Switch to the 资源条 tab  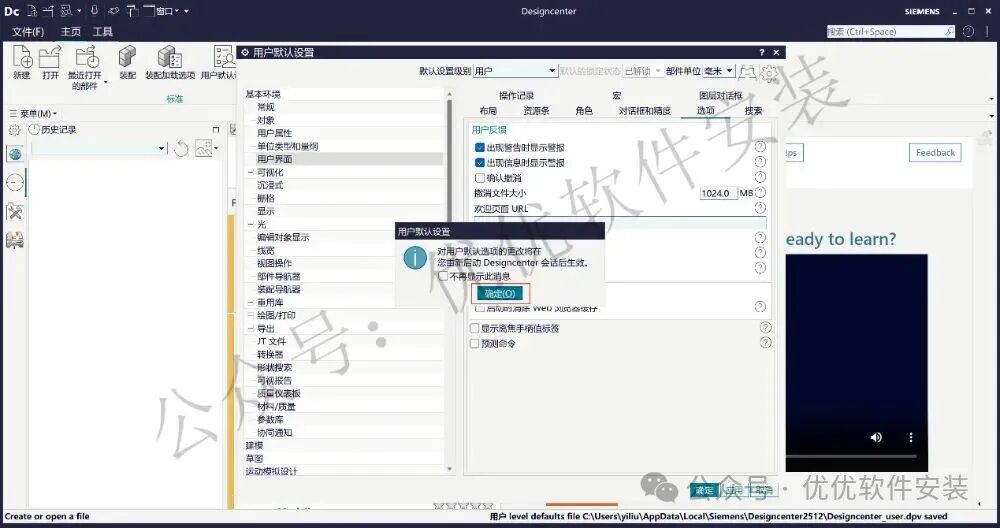[x=536, y=111]
